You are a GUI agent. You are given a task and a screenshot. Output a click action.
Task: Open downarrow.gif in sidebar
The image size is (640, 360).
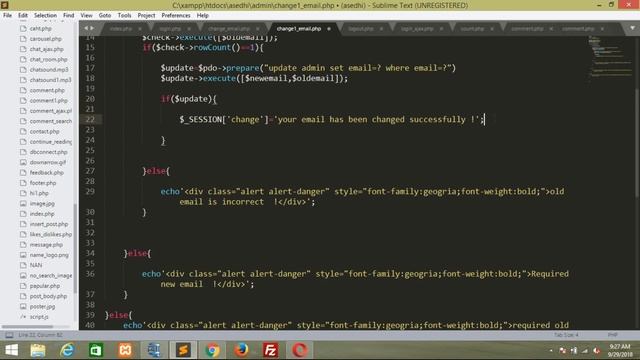[x=48, y=162]
